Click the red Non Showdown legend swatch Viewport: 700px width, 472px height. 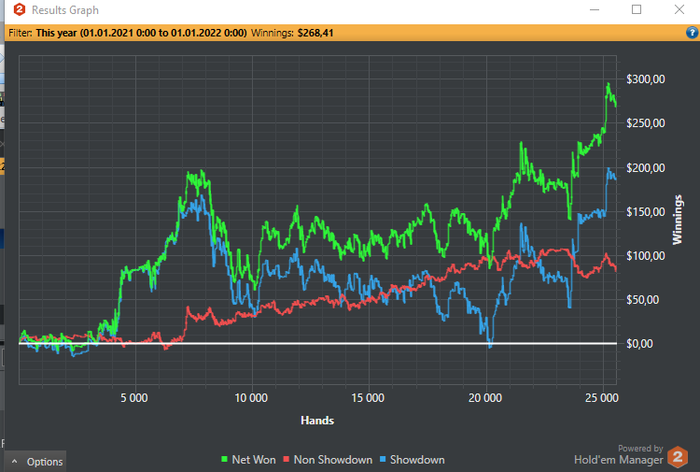287,459
